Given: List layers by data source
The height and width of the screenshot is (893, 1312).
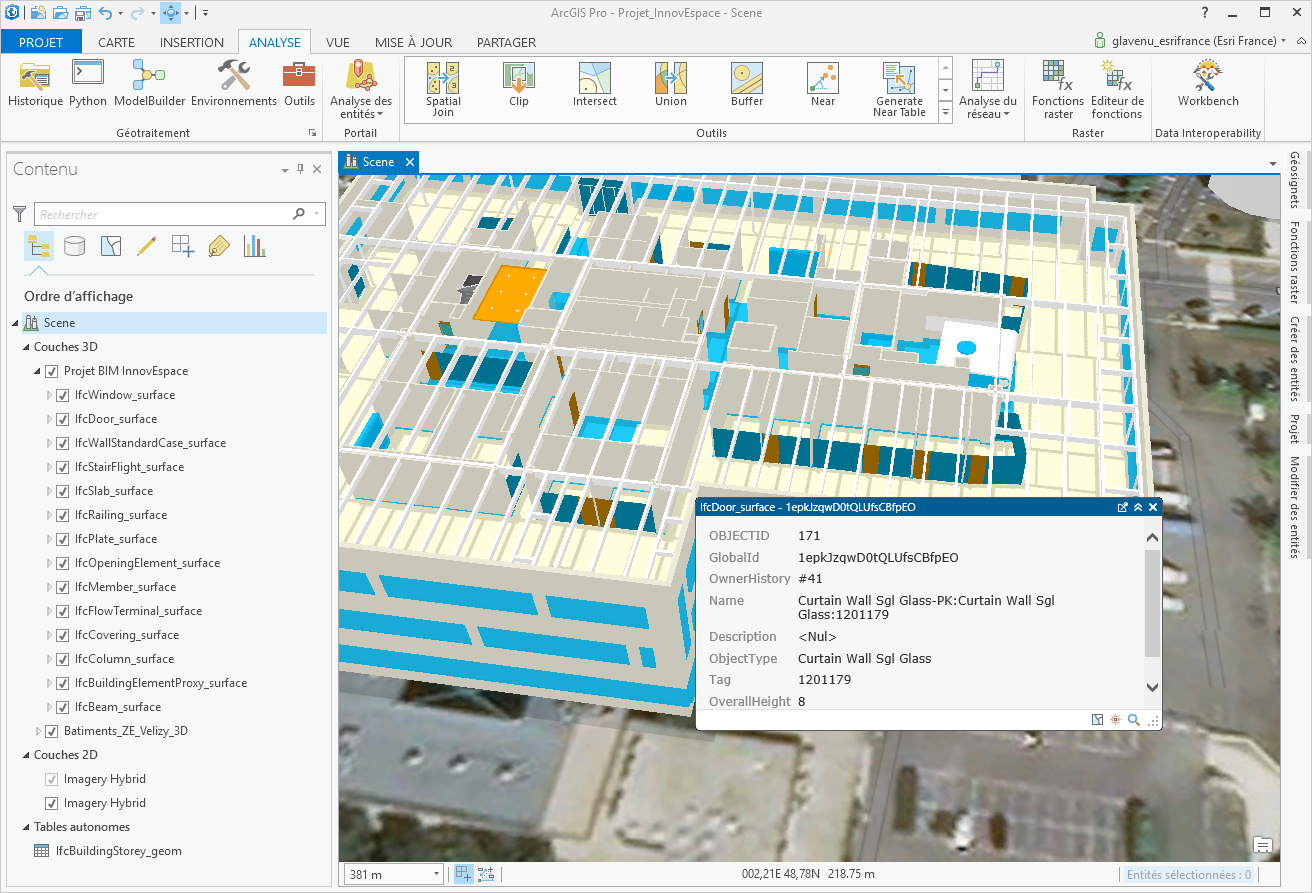Looking at the screenshot, I should pos(74,246).
